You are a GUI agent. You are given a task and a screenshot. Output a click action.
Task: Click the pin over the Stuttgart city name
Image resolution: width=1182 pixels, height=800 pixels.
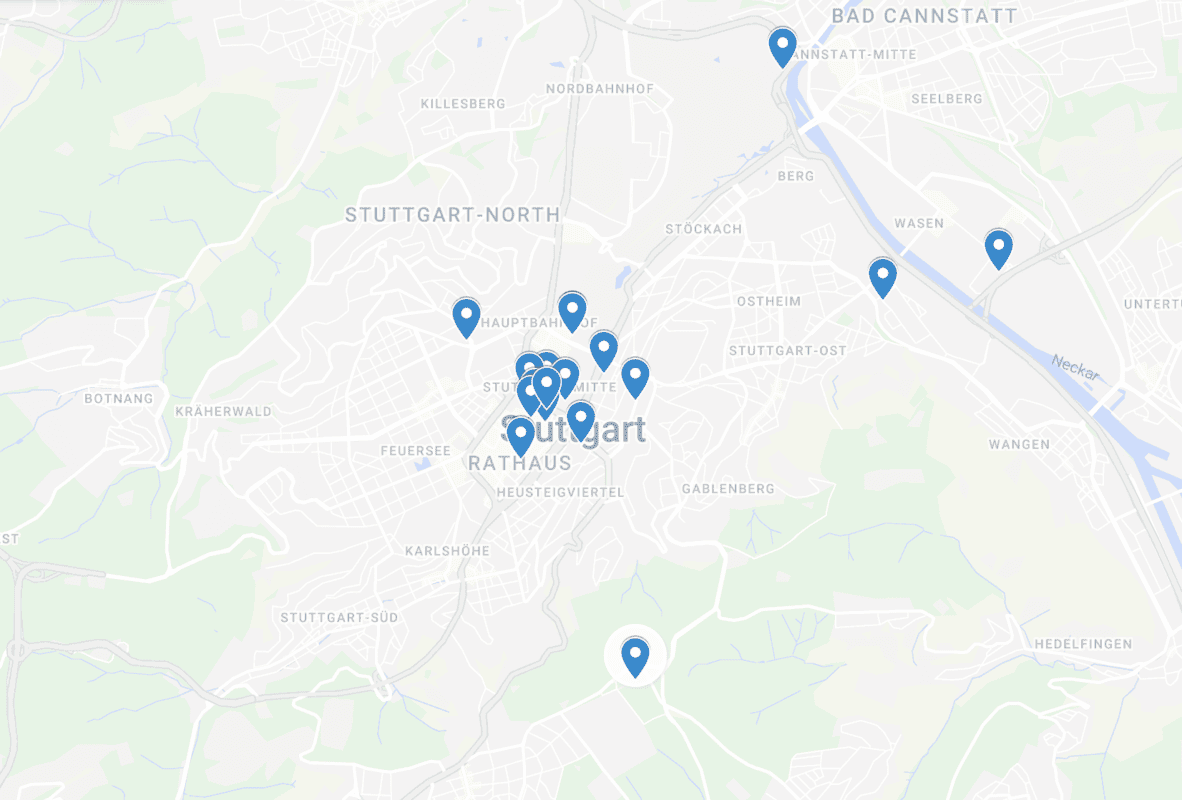point(580,421)
